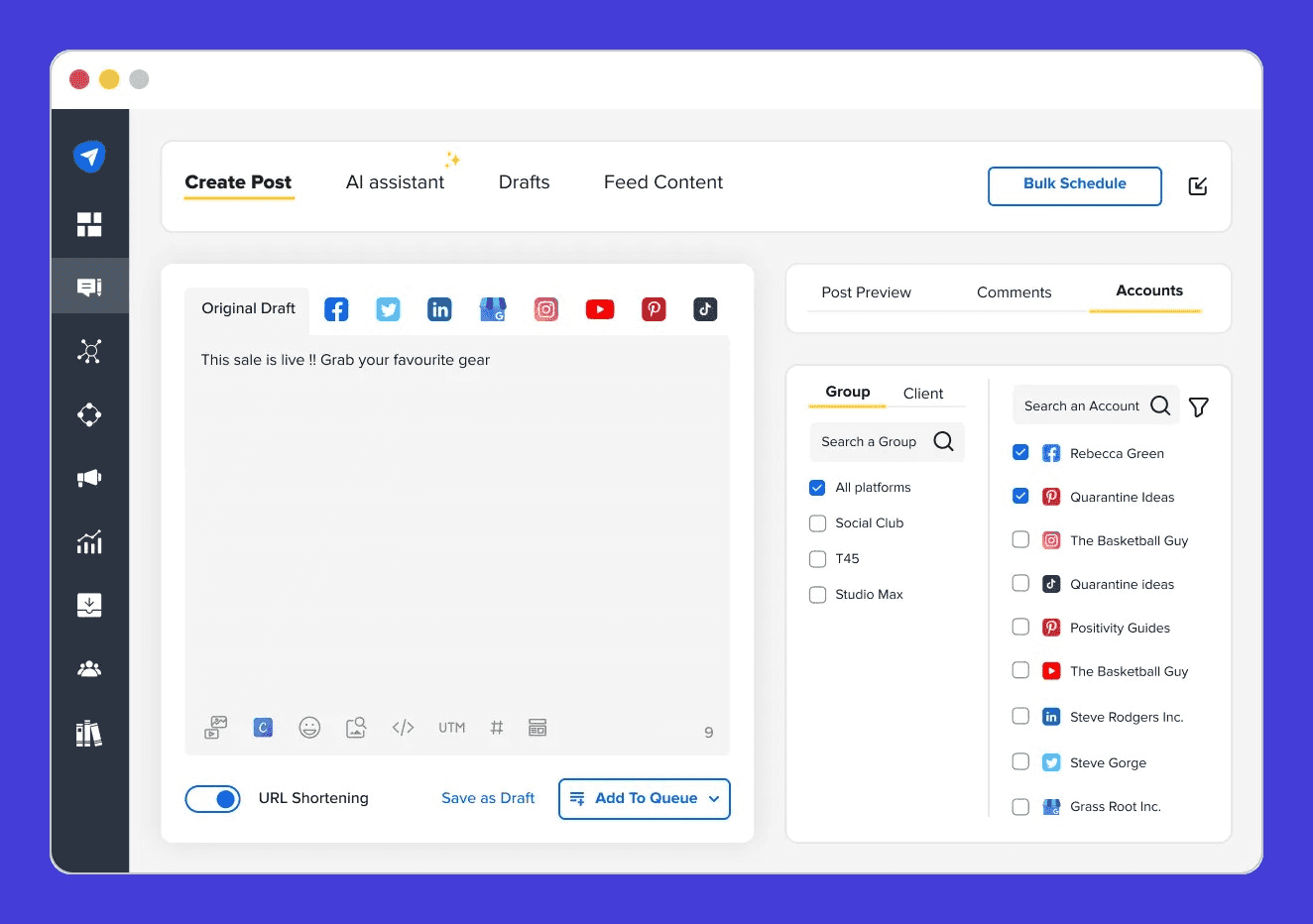Screen dimensions: 1313x924
Task: Click the UTM parameters icon
Action: (451, 728)
